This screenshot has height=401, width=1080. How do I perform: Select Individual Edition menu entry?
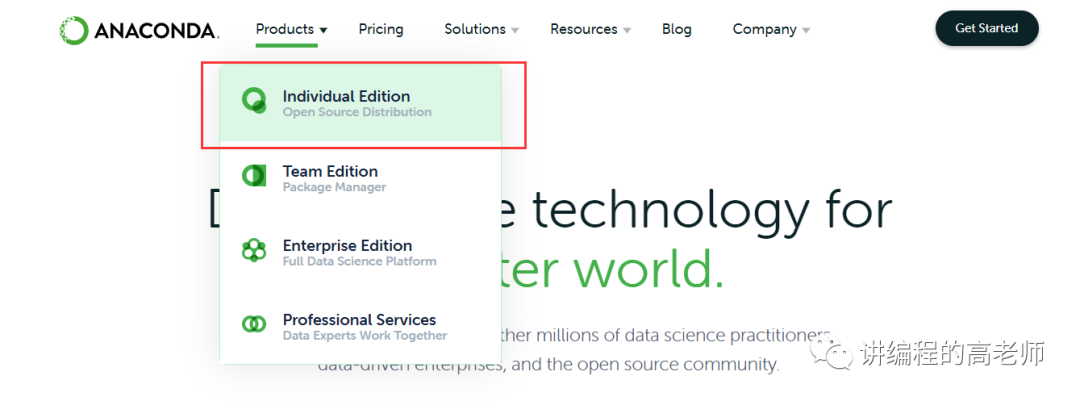(x=360, y=103)
